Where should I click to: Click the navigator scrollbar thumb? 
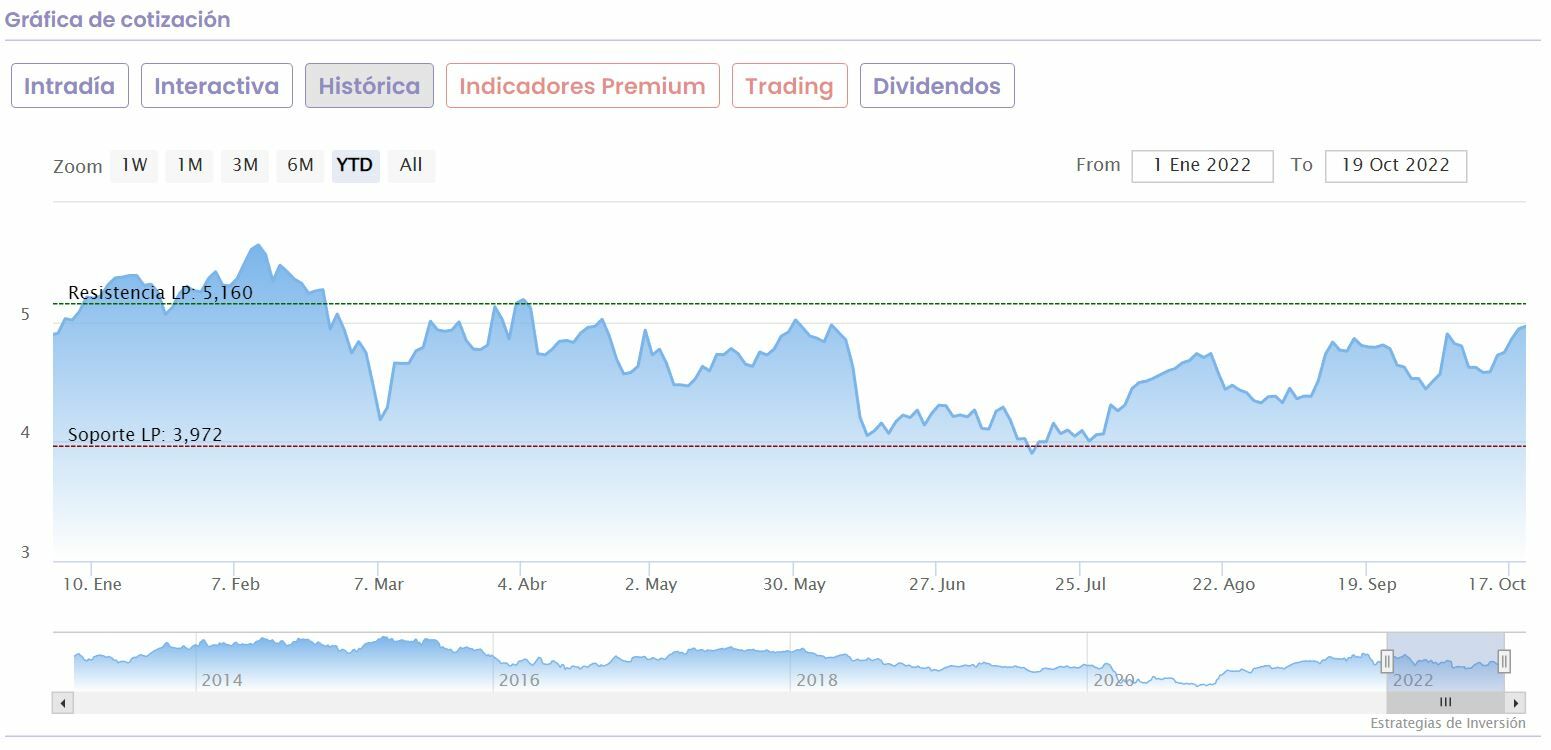1445,703
